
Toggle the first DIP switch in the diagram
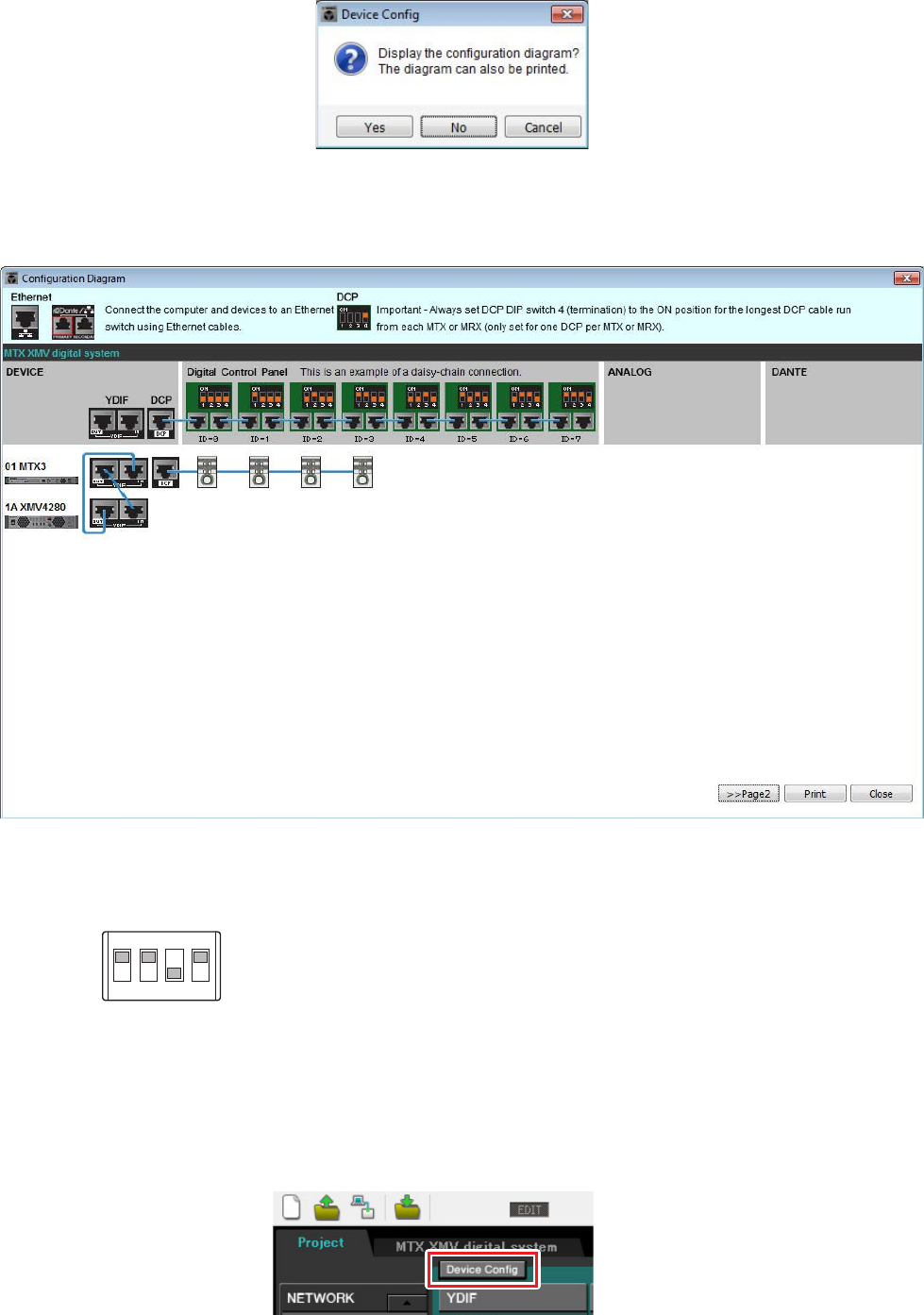click(x=122, y=966)
